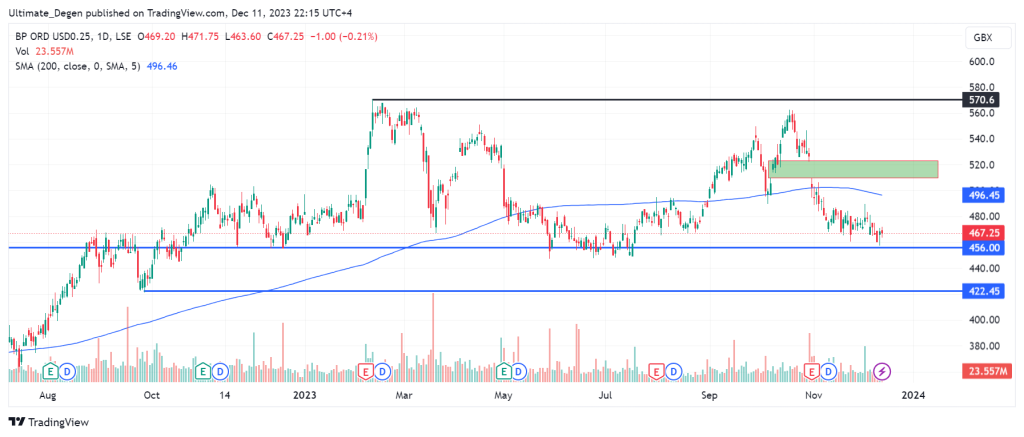Viewport: 1024px width, 437px height.
Task: Click green earnings E icon near Aug
Action: (51, 372)
